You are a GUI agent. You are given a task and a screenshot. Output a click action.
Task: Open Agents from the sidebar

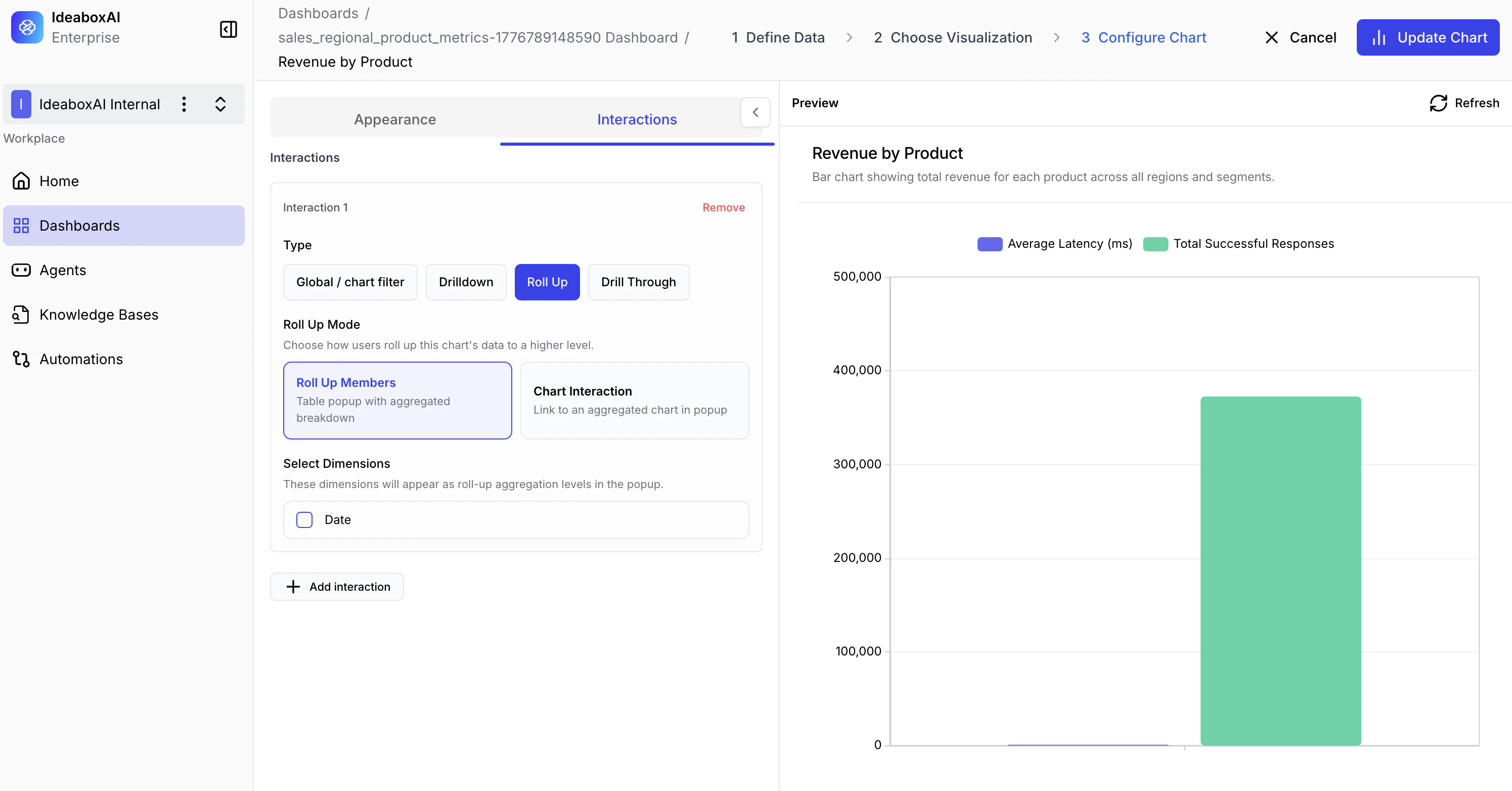coord(124,270)
